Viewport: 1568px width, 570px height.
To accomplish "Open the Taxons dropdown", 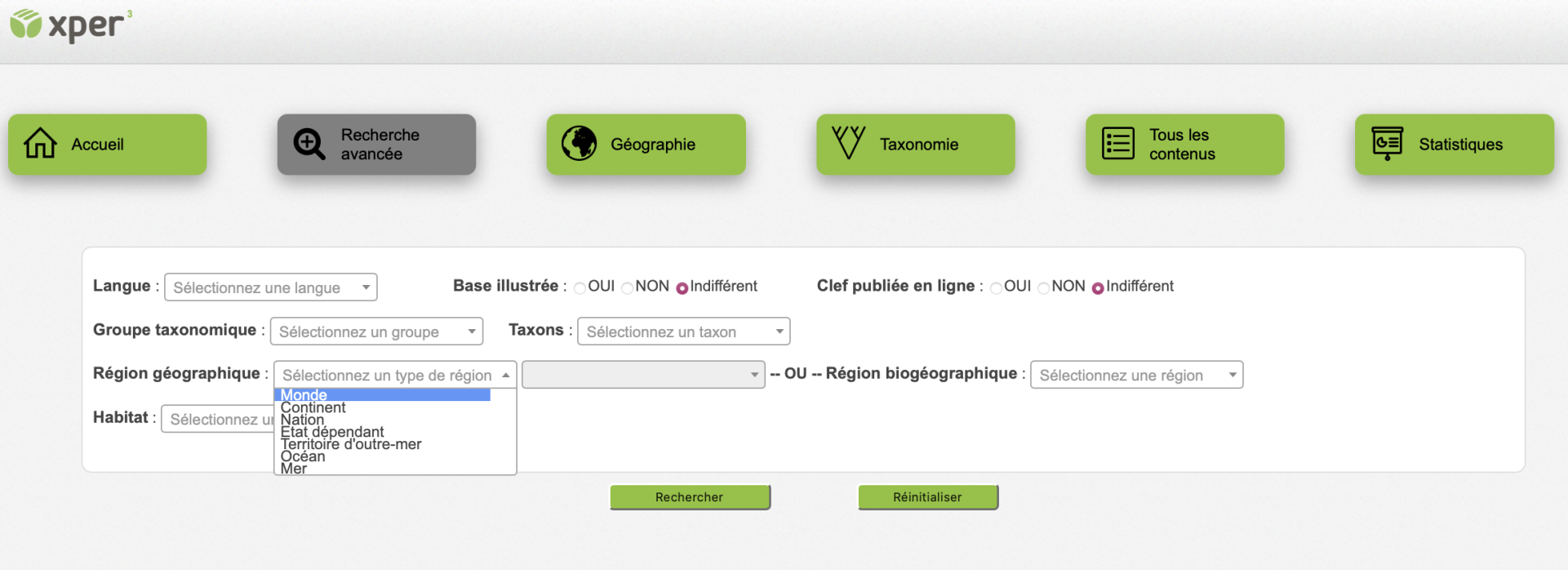I will [x=683, y=332].
